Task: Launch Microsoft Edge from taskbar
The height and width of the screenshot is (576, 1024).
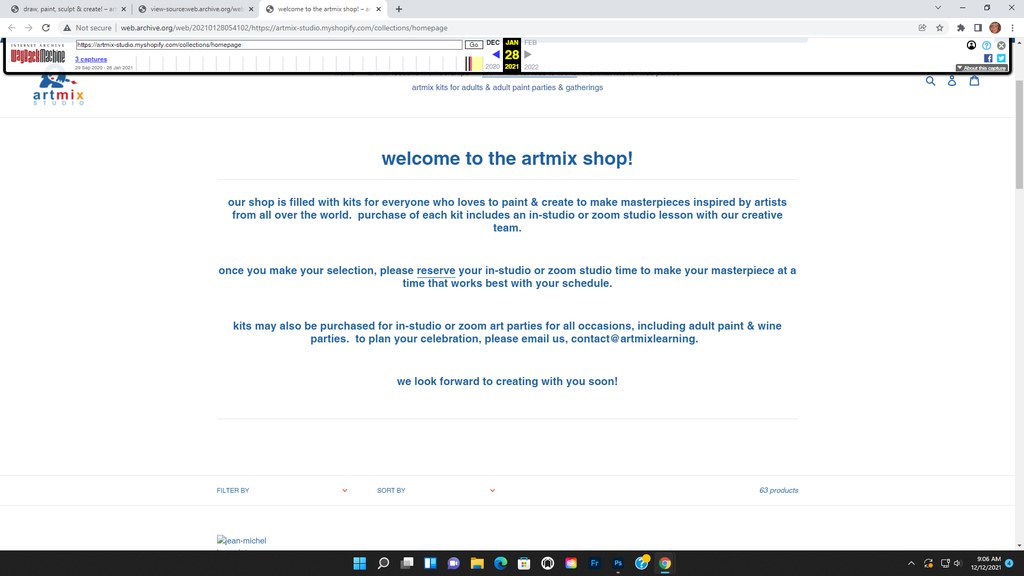Action: click(501, 563)
